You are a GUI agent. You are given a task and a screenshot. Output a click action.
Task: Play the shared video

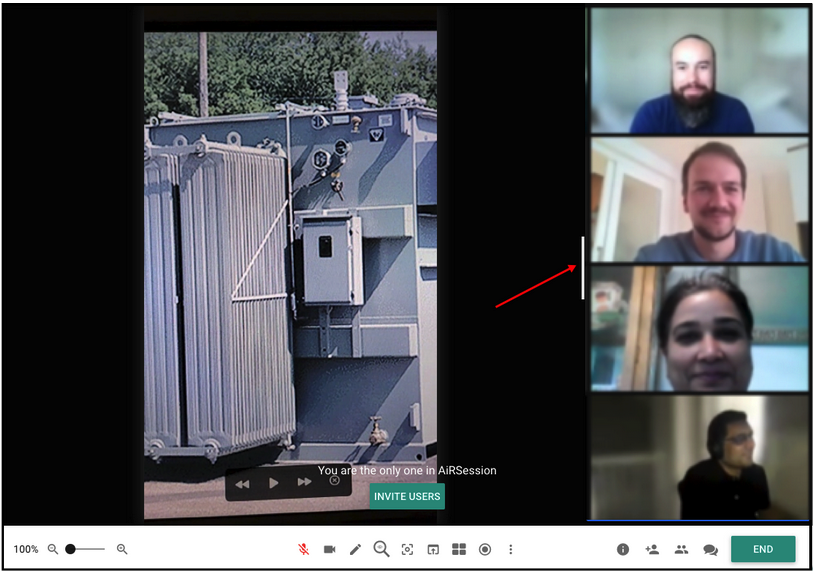(273, 483)
